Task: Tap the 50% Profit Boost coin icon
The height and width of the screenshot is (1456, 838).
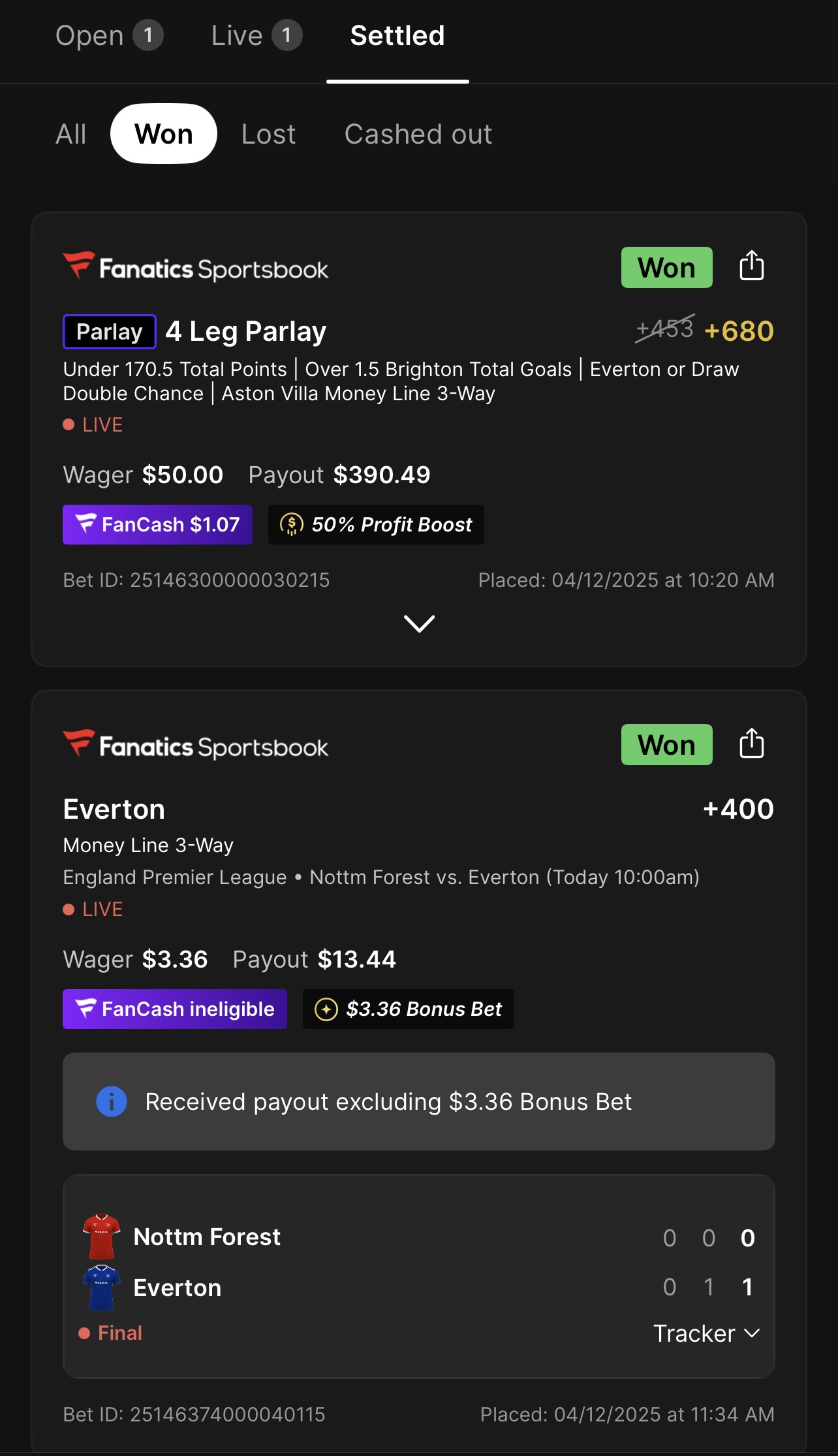Action: click(x=291, y=524)
